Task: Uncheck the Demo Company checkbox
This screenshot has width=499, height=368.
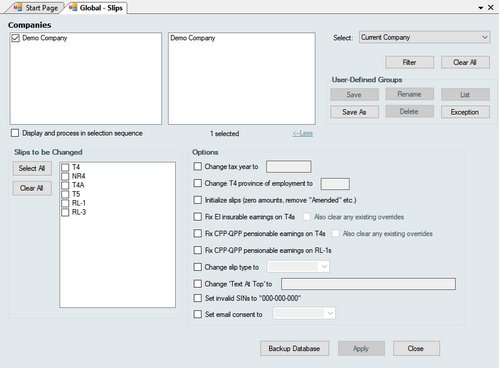Action: tap(15, 38)
